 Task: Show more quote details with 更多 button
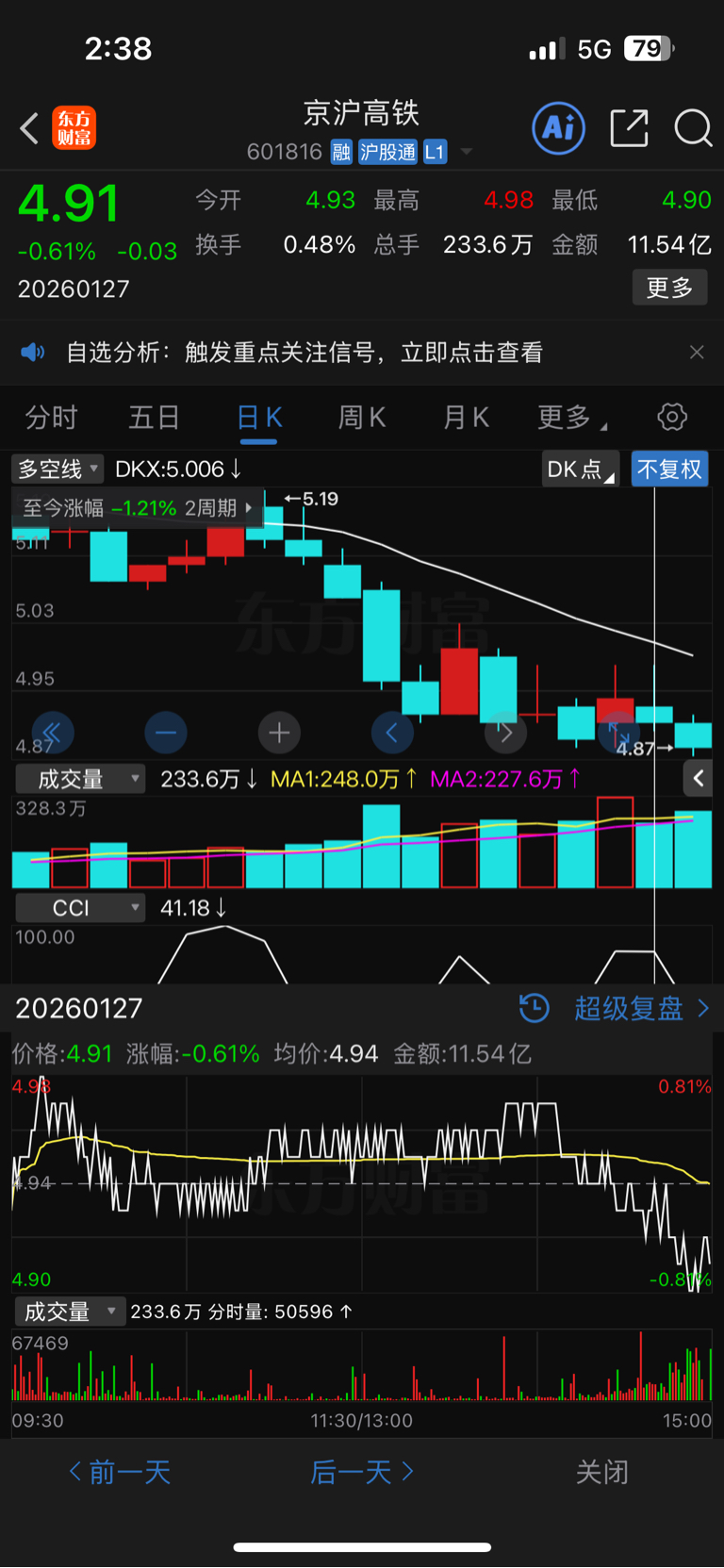click(669, 288)
